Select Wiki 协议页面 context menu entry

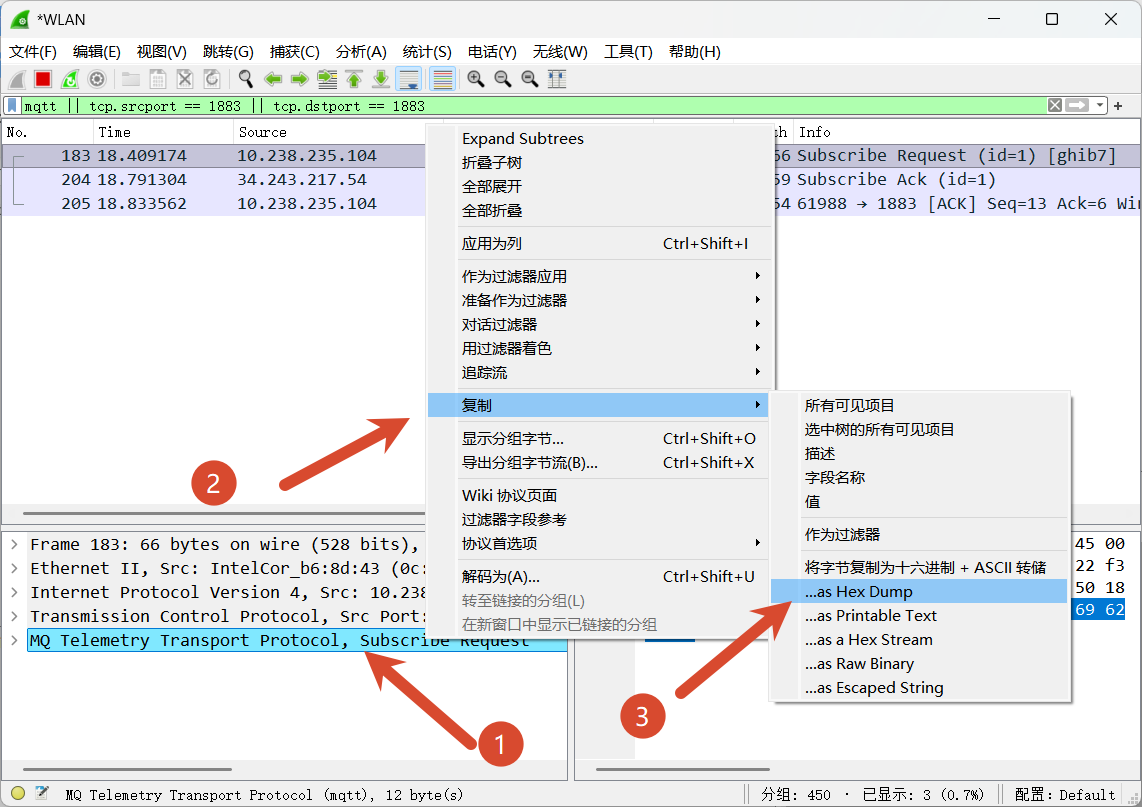coord(599,495)
